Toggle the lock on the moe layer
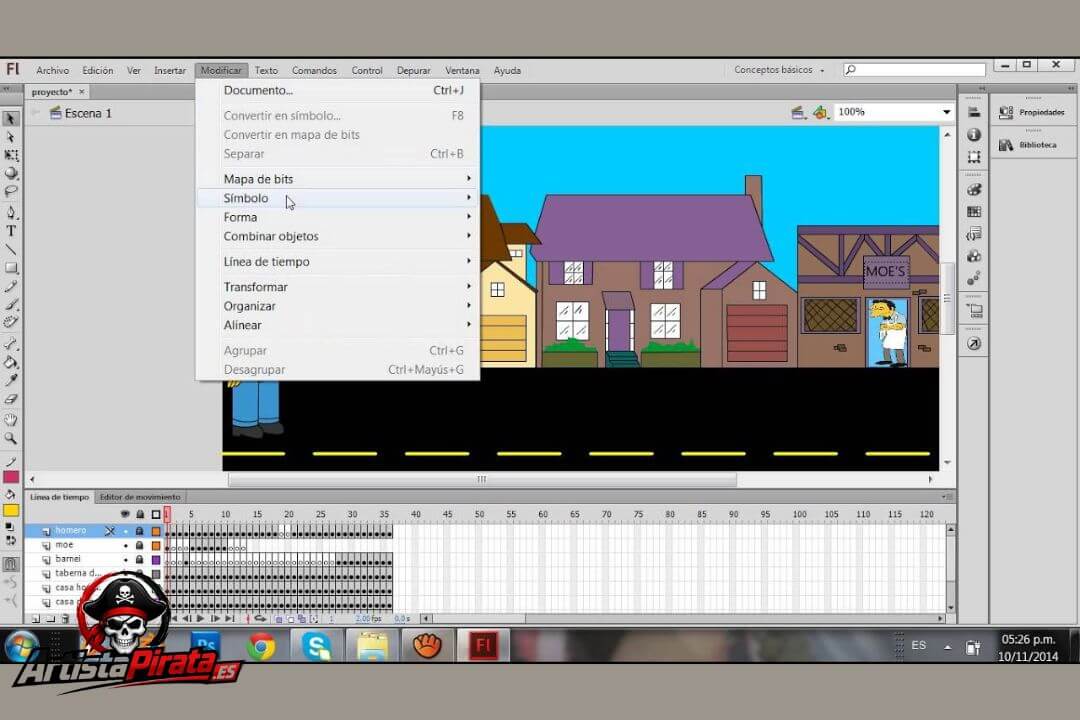This screenshot has height=720, width=1080. [140, 546]
